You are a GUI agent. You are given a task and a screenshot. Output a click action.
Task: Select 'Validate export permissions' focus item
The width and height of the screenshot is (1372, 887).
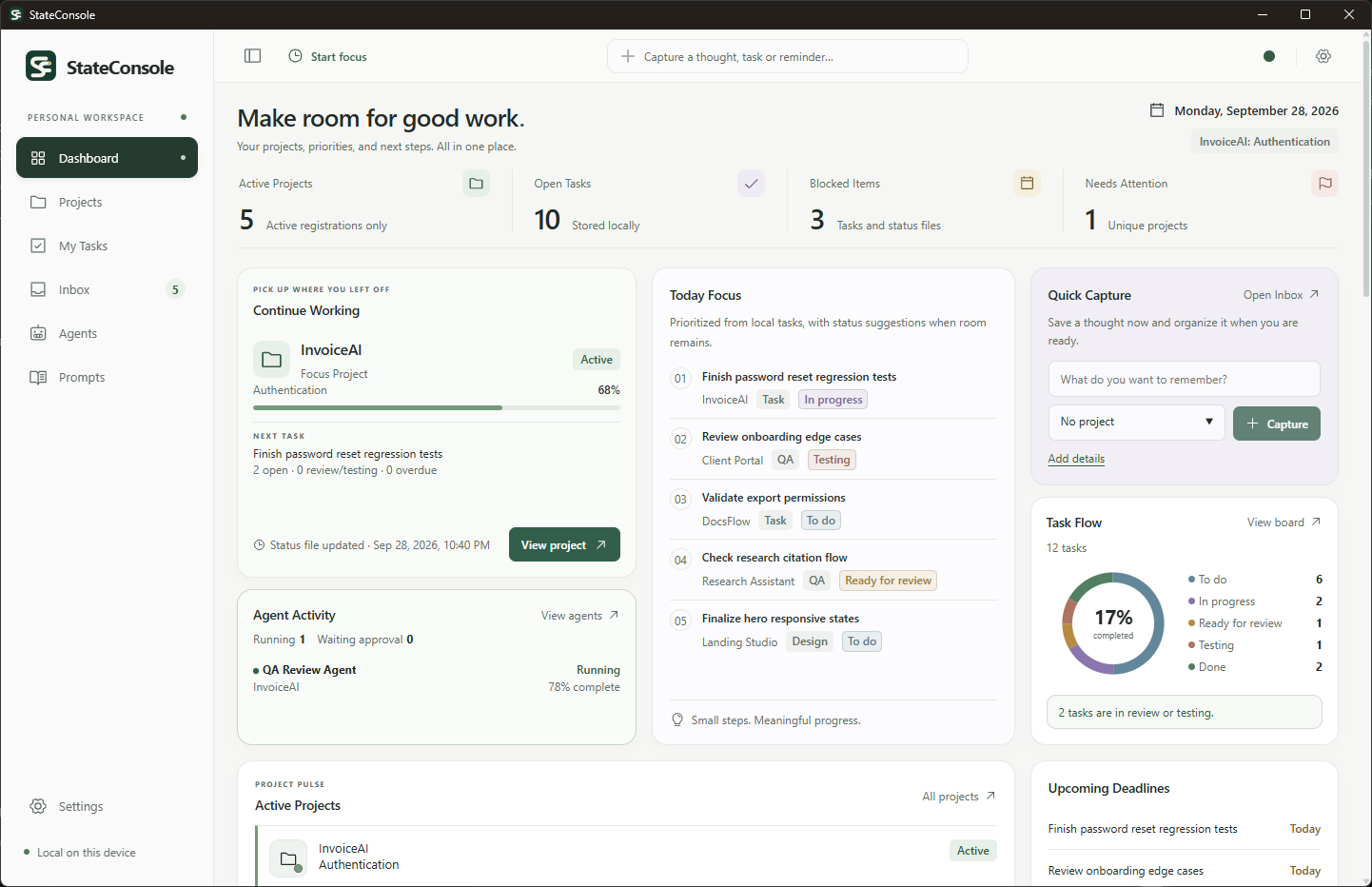pos(833,509)
